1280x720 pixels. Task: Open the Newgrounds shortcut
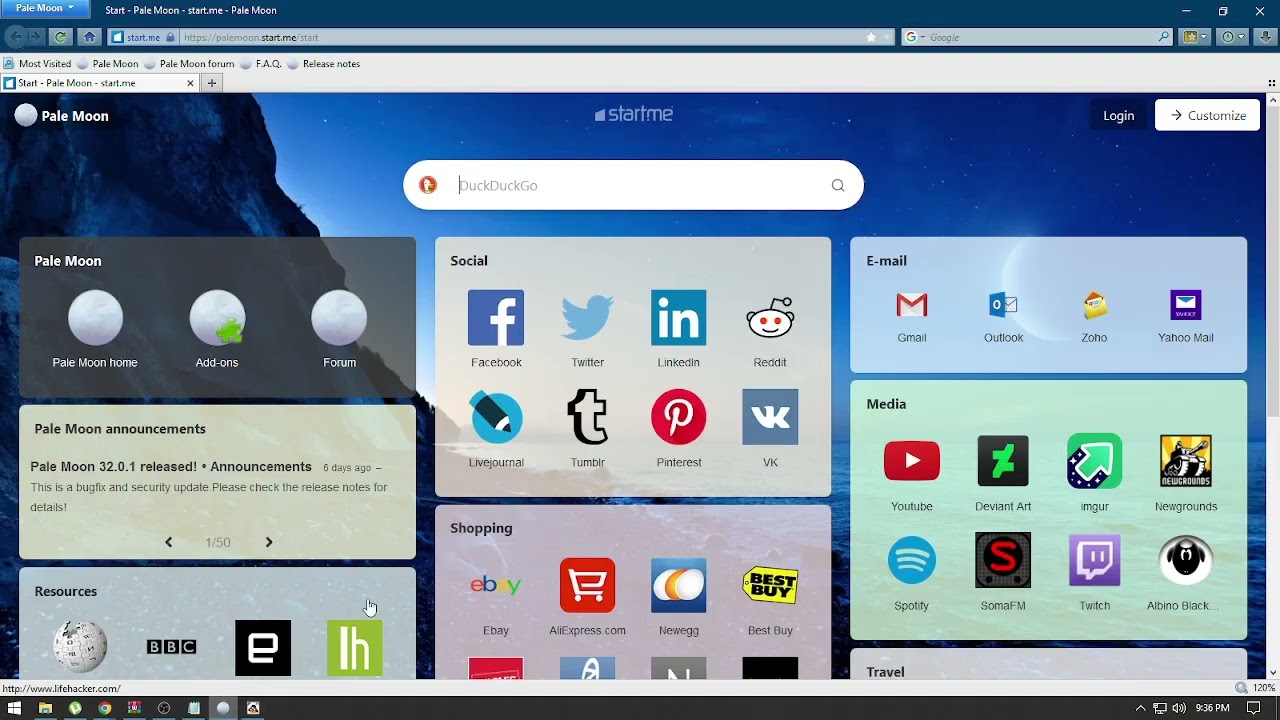click(1186, 461)
